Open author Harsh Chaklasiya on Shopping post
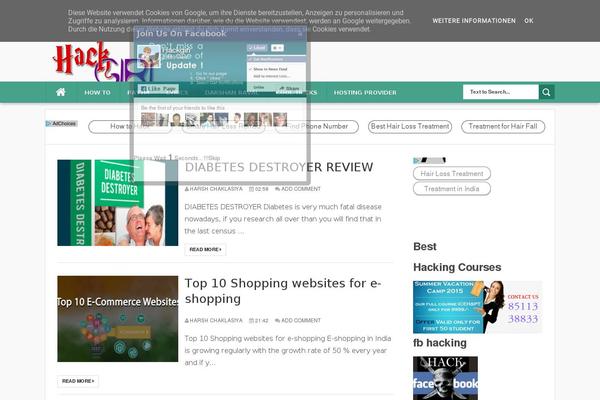600x400 pixels. tap(214, 321)
